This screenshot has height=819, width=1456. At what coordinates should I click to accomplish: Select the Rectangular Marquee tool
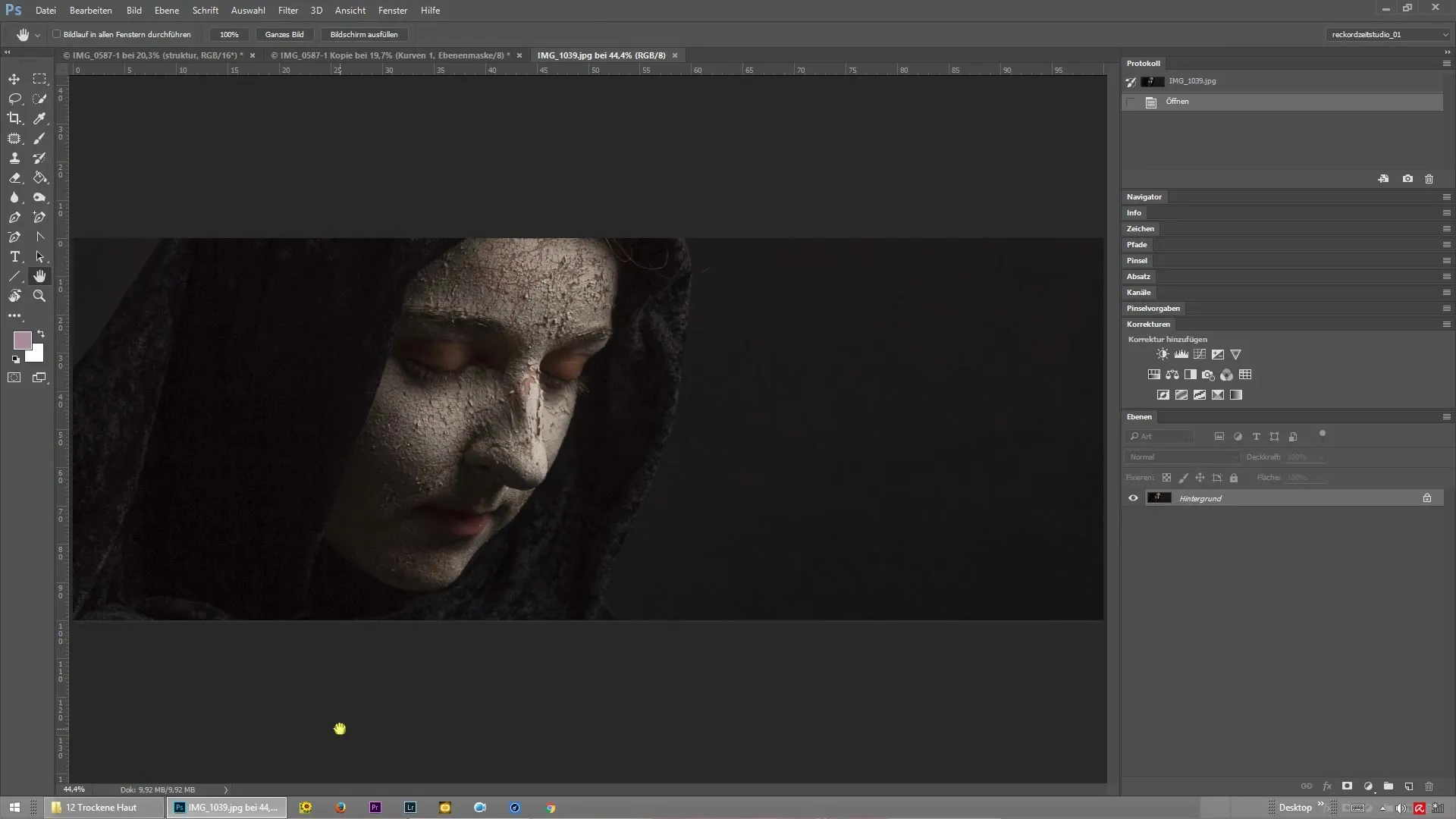click(39, 79)
